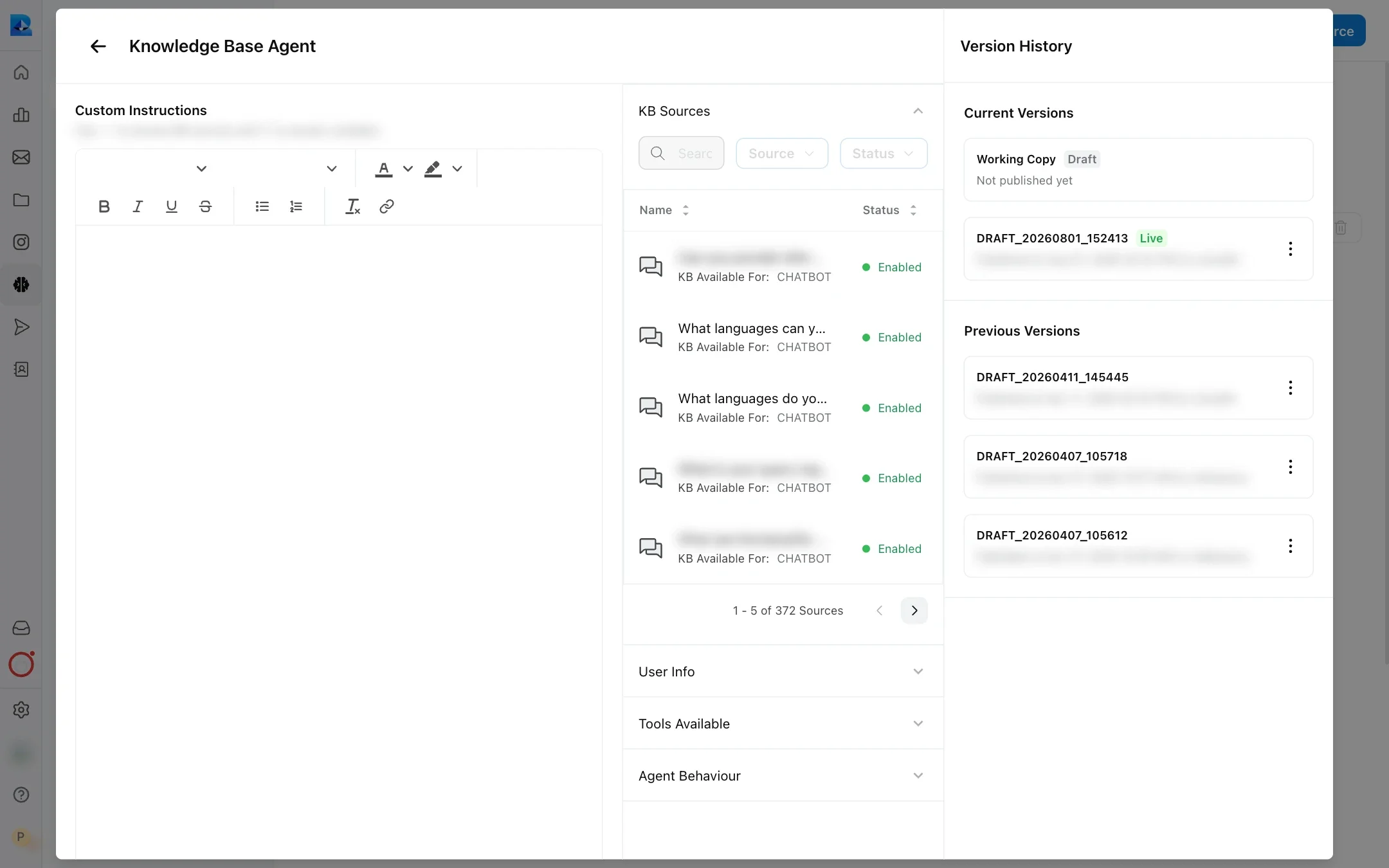Go back using the arrow beside Knowledge Base Agent

tap(98, 46)
